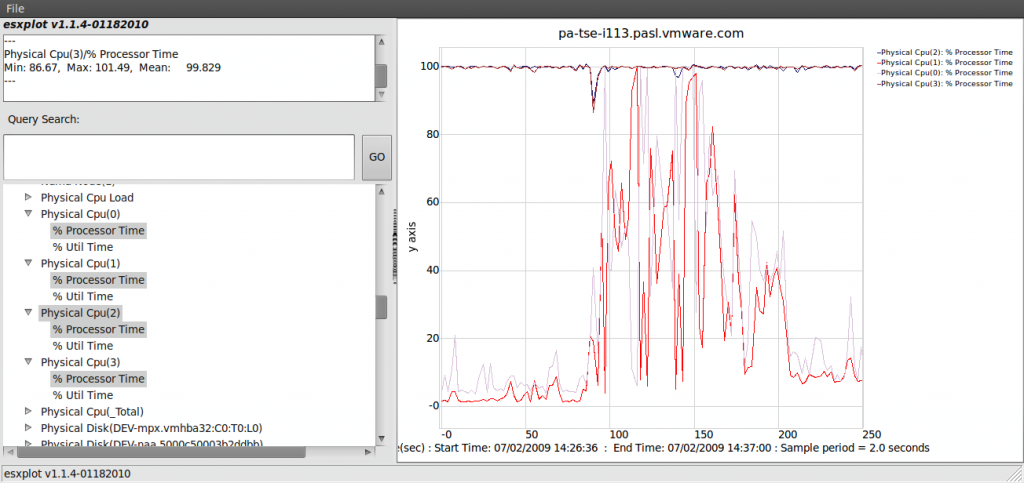Image resolution: width=1024 pixels, height=483 pixels.
Task: Click plot title pa-tse-i113.pasl.vmware.com
Action: pos(651,33)
